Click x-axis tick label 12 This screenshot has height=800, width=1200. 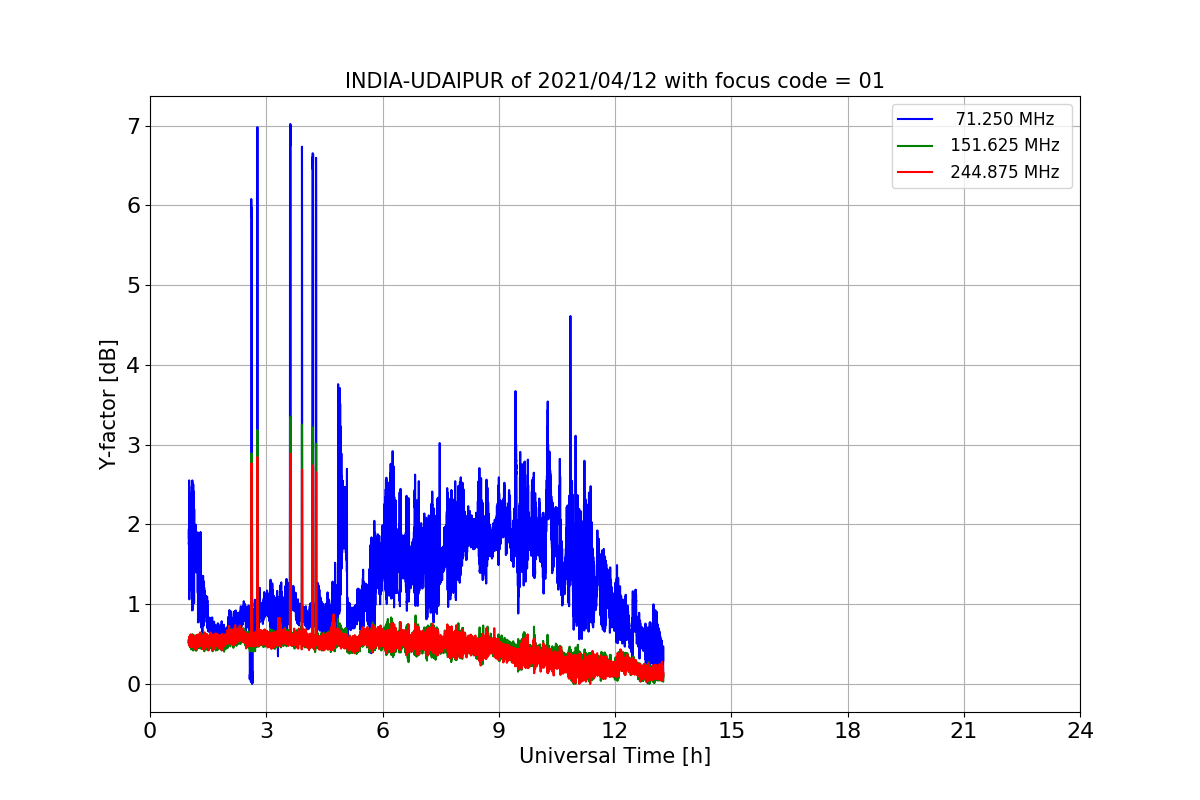pos(615,731)
